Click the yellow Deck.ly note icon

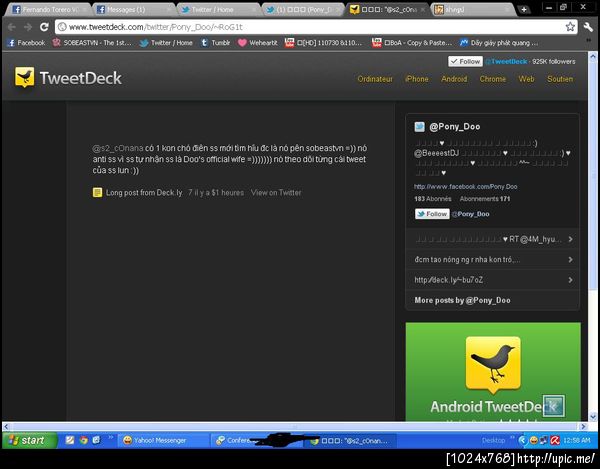(x=97, y=192)
